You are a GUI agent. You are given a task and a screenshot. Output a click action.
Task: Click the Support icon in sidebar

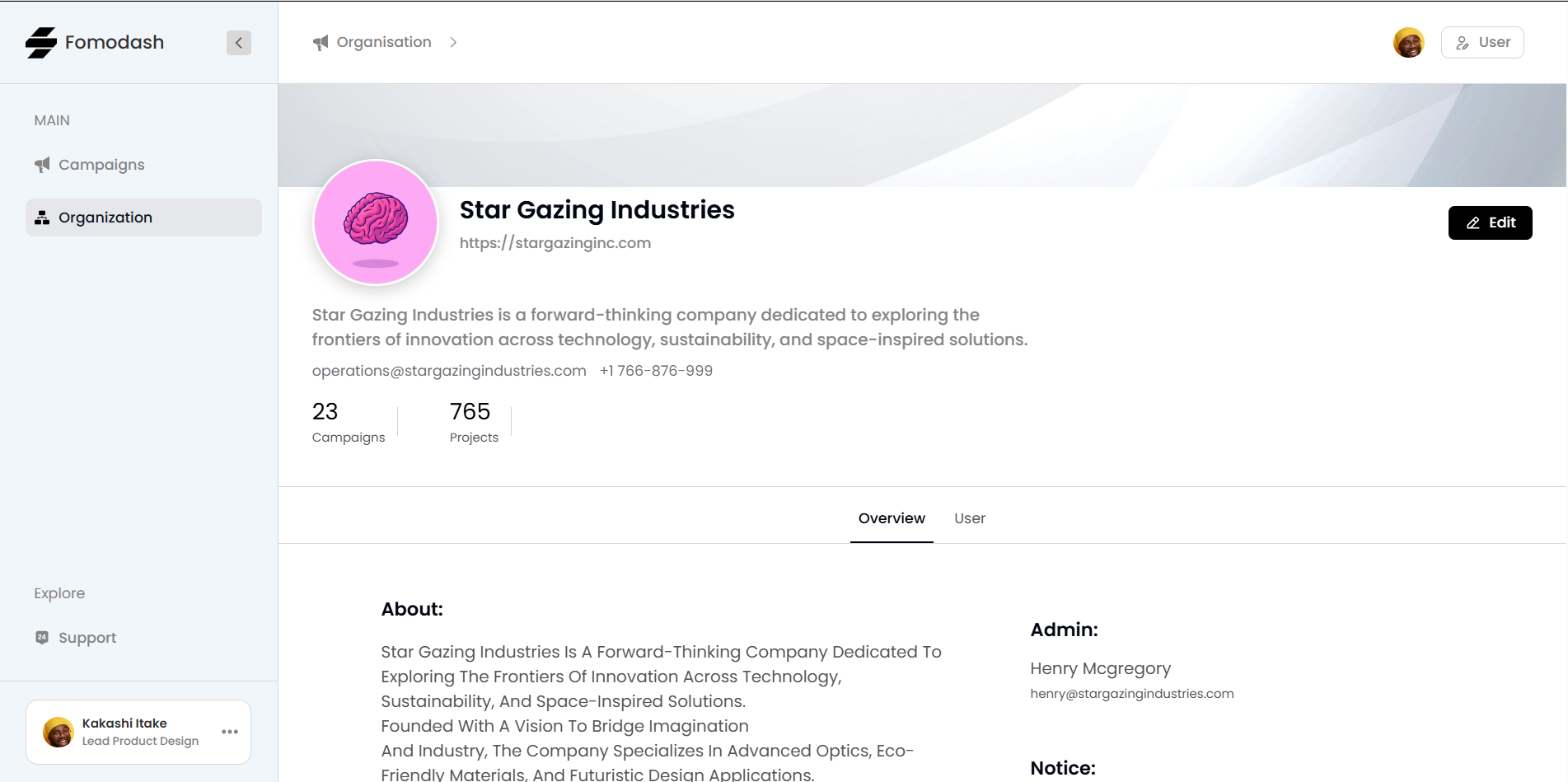click(x=42, y=638)
